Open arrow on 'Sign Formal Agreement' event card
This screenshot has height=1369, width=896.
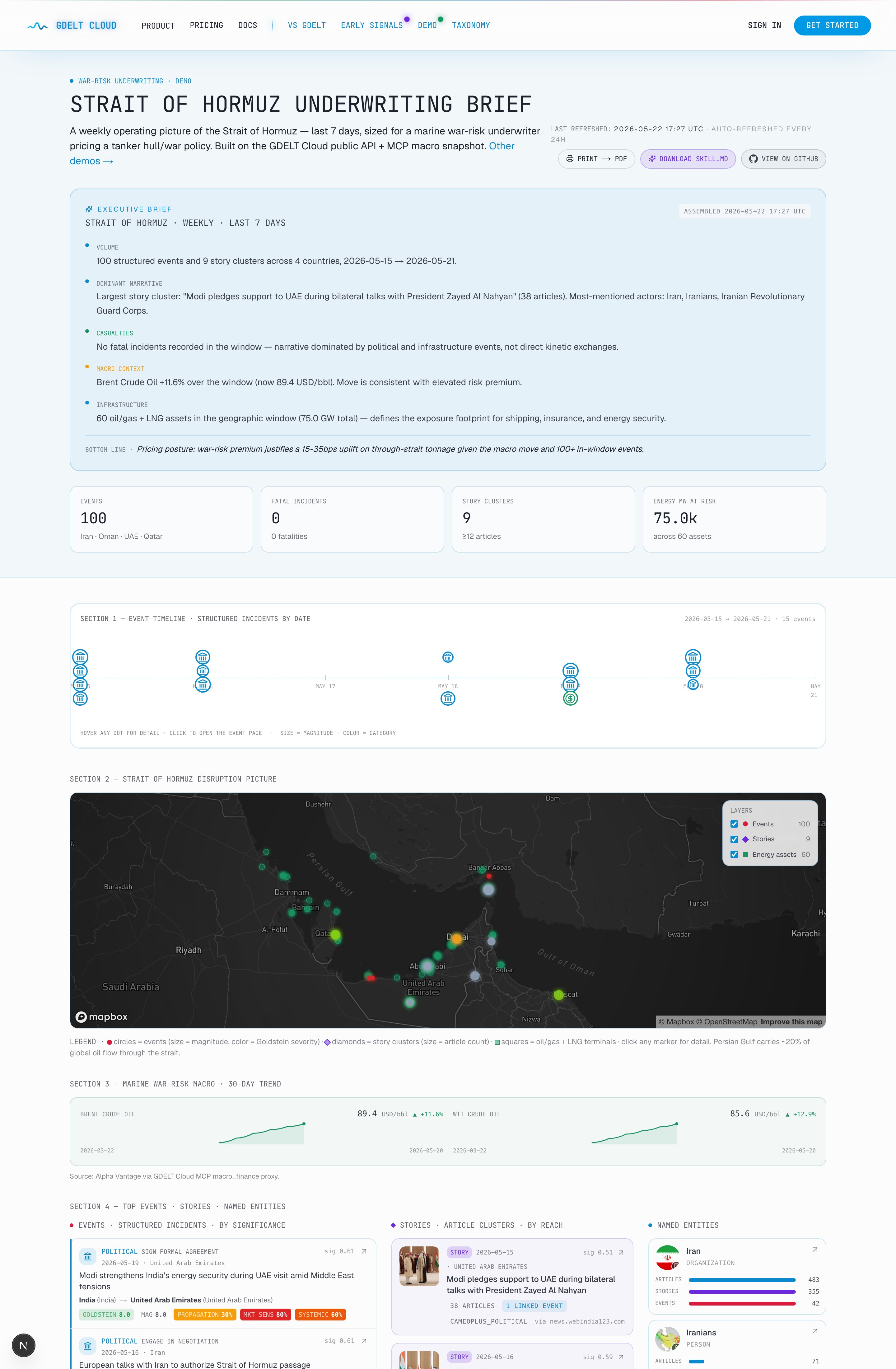(x=363, y=1251)
